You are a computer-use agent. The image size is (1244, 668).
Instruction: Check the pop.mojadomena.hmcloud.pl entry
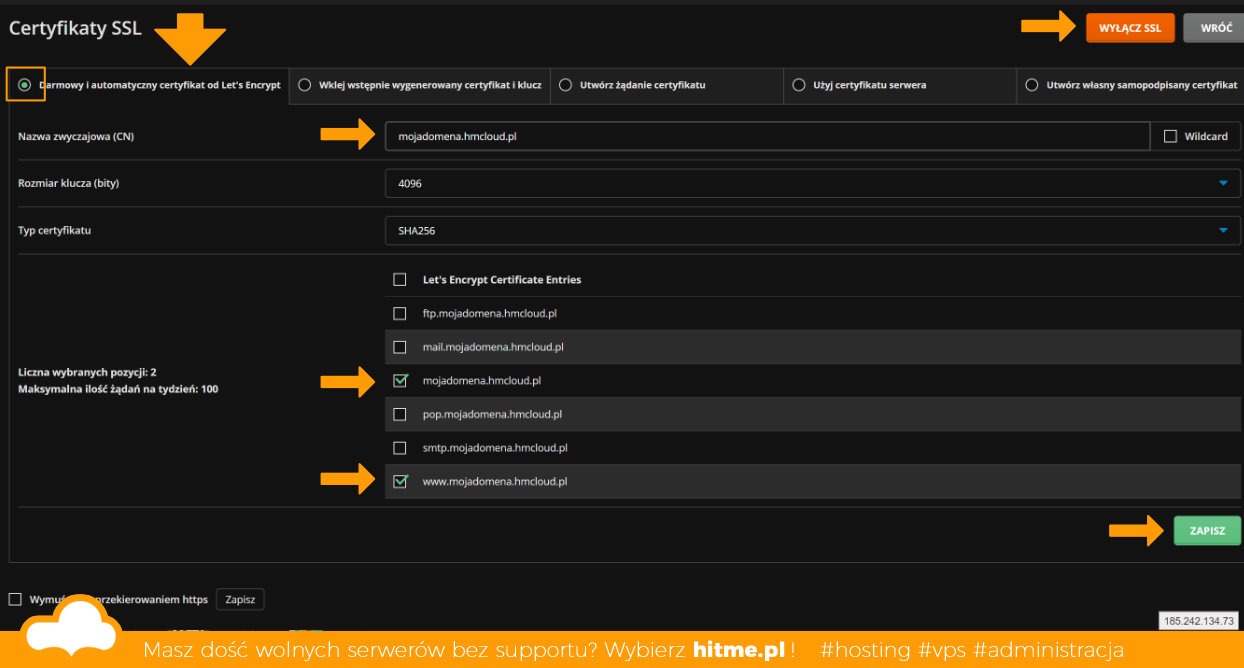[400, 414]
